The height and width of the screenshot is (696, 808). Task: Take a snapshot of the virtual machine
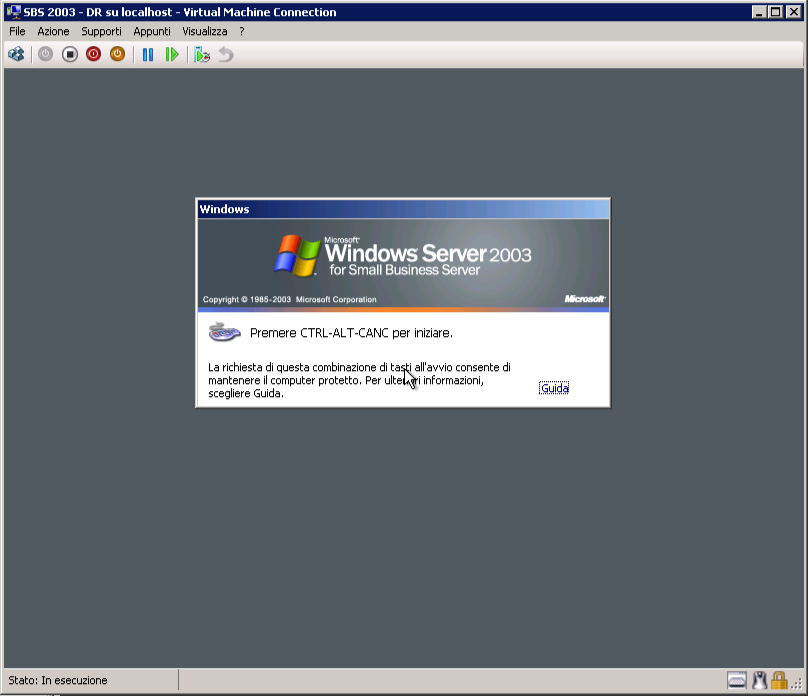point(202,54)
